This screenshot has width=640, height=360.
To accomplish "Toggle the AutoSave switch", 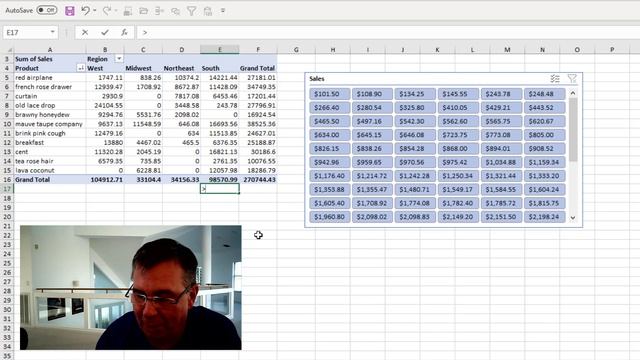I will (x=47, y=10).
